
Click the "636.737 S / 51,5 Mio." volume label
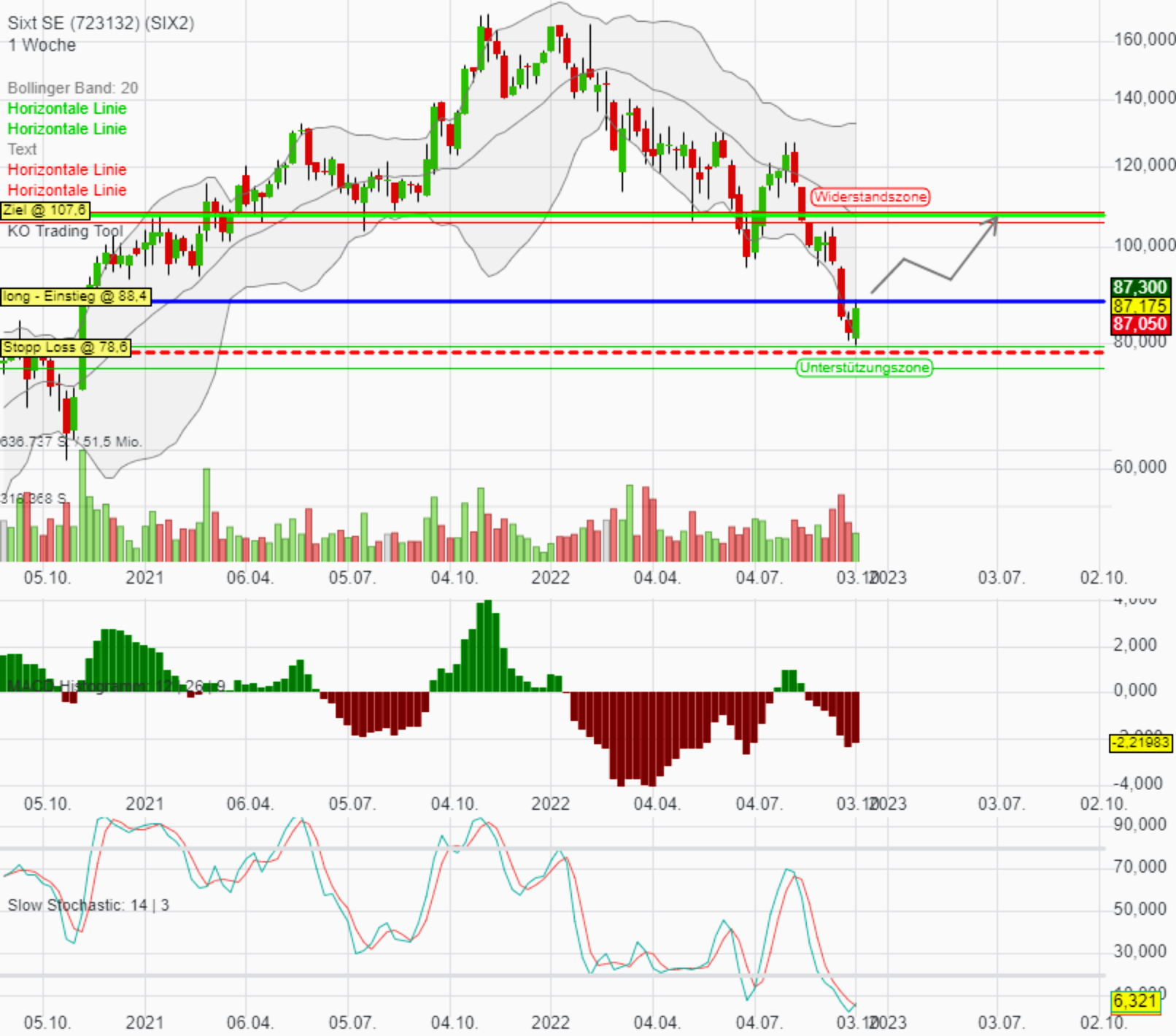71,441
